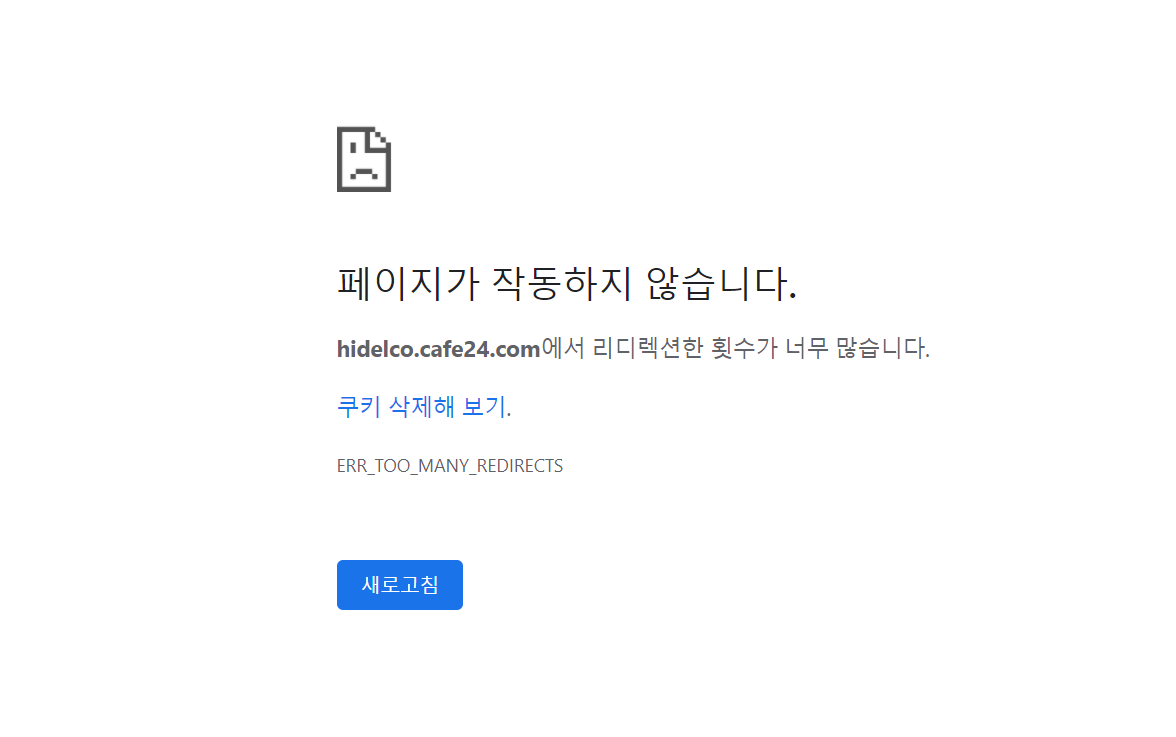Viewport: 1176px width, 737px height.
Task: Click the 페이지가 작동하지 않습니다 heading
Action: pyautogui.click(x=566, y=283)
